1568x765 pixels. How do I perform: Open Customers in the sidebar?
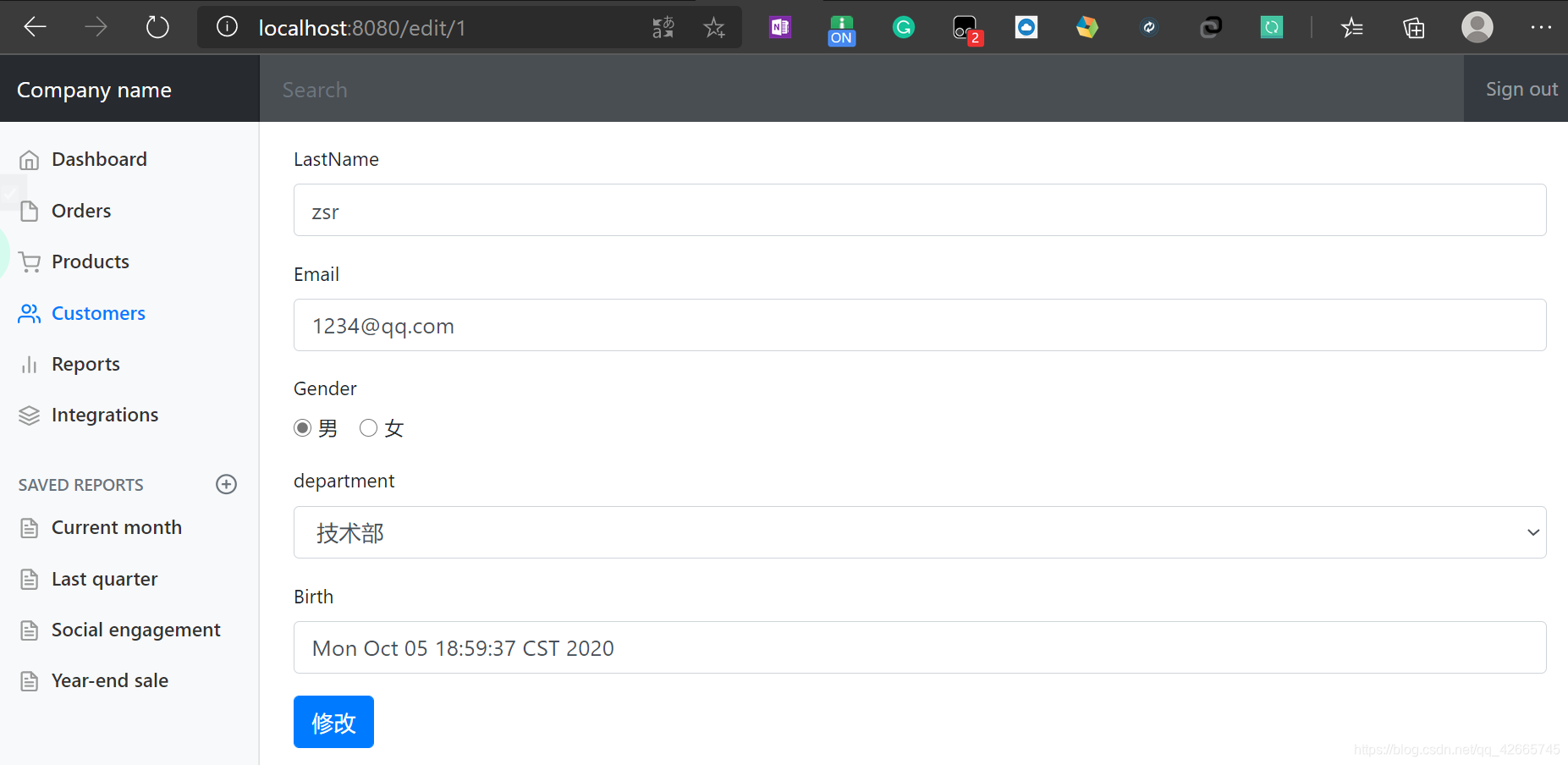(98, 313)
